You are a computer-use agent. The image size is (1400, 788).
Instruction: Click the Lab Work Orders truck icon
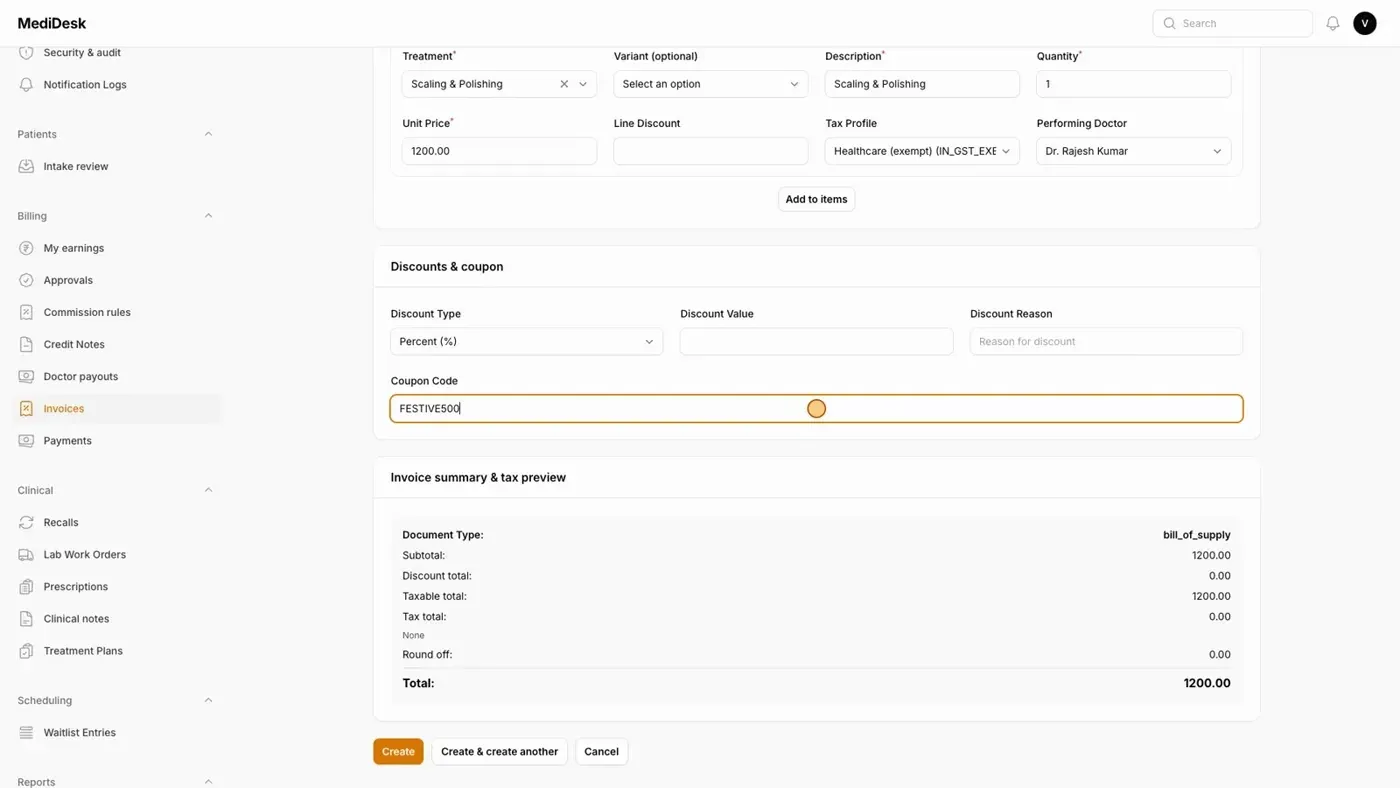26,554
